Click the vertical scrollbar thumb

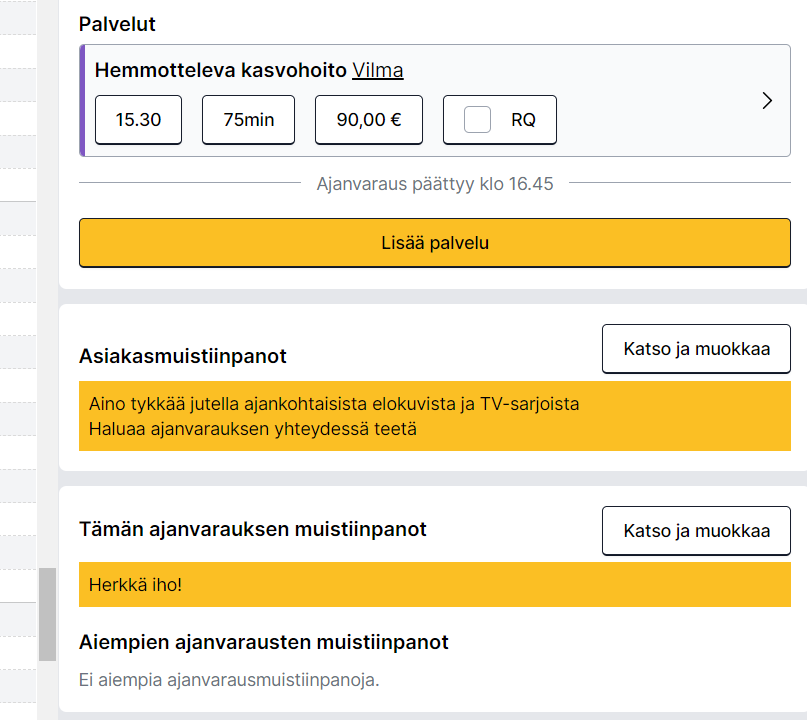47,614
